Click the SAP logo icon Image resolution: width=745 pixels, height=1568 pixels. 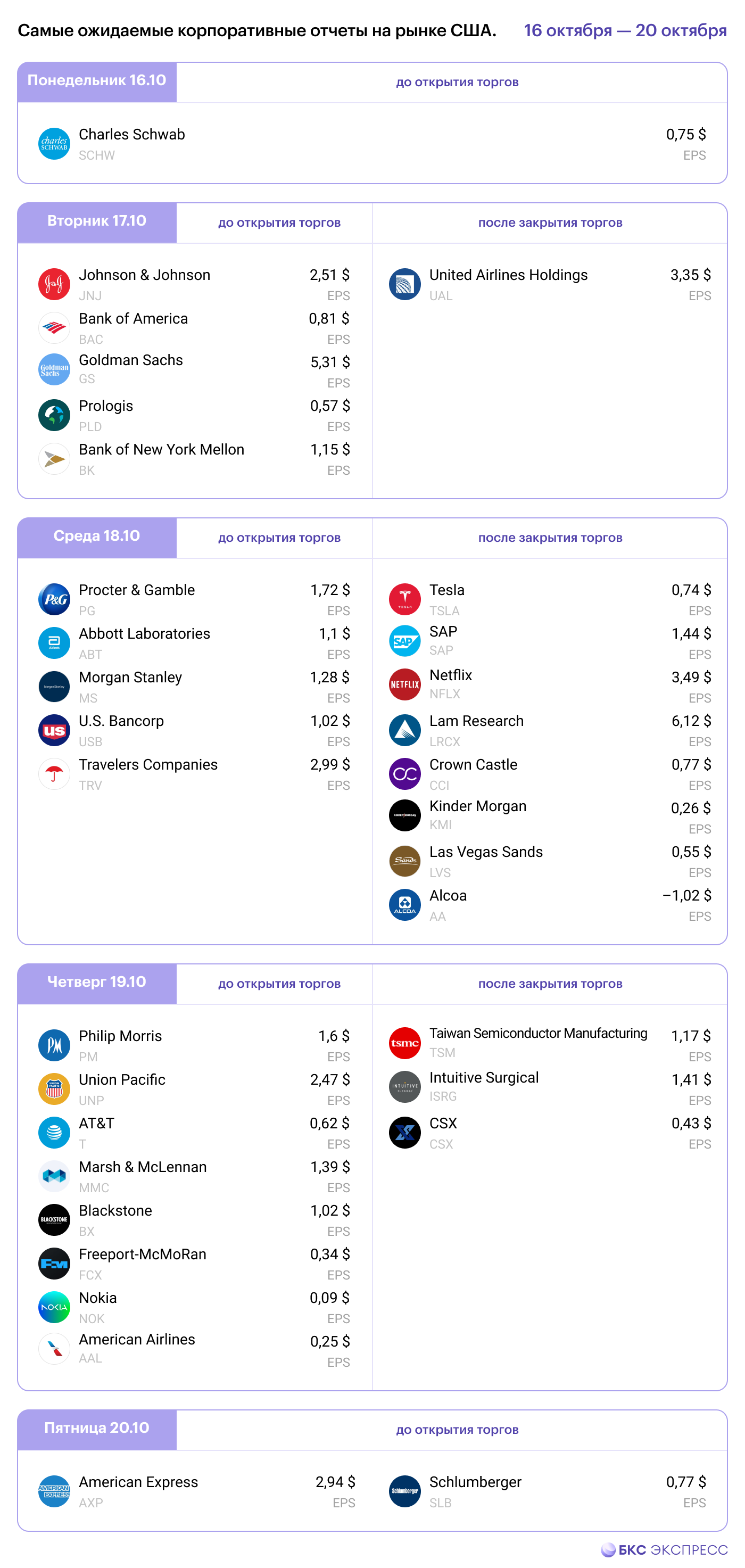pos(405,641)
